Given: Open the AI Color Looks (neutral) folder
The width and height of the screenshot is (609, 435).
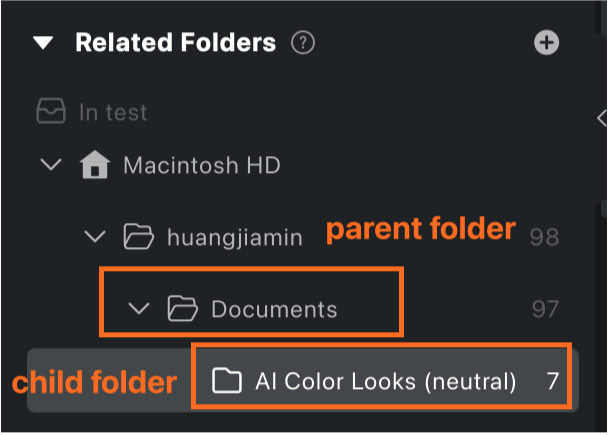Looking at the screenshot, I should tap(386, 381).
